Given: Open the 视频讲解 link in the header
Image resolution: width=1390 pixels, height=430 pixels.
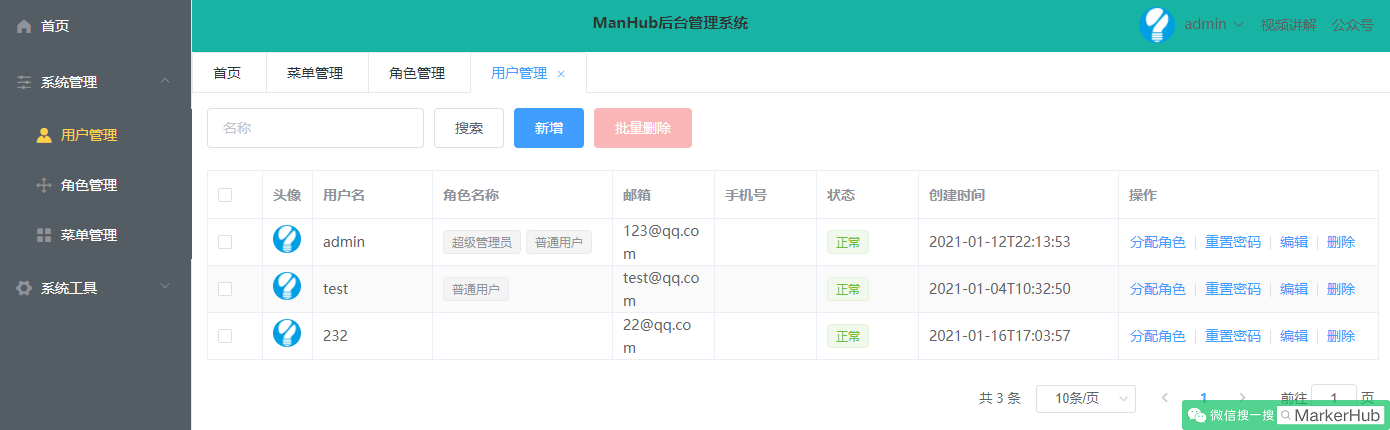Looking at the screenshot, I should tap(1289, 25).
